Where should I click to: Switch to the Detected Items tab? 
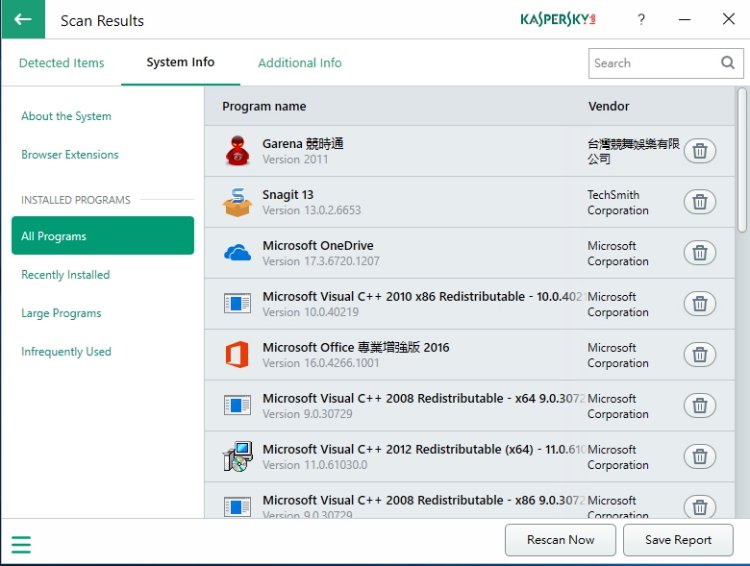[x=61, y=63]
